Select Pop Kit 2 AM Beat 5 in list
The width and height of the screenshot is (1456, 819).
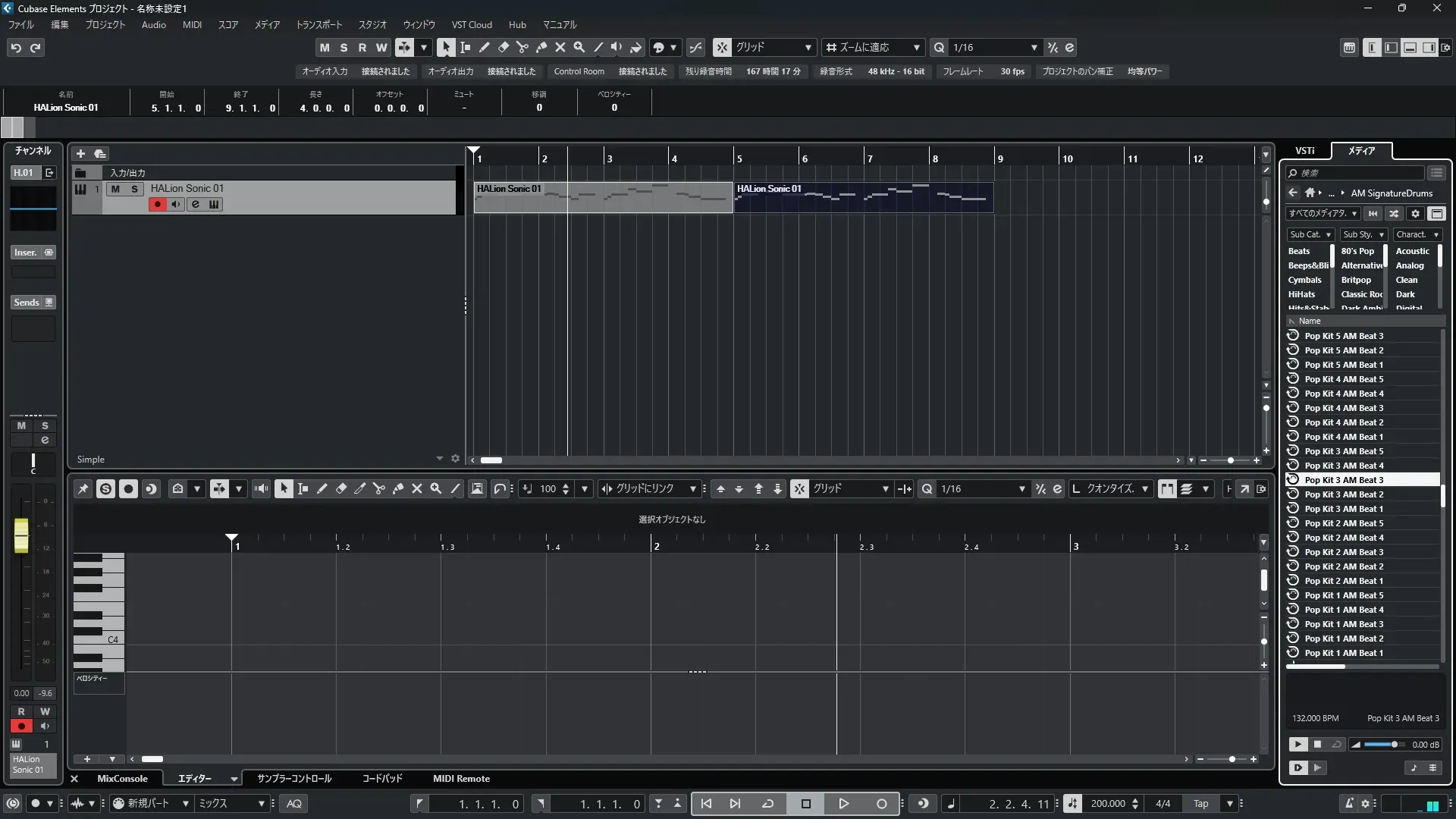(x=1344, y=523)
